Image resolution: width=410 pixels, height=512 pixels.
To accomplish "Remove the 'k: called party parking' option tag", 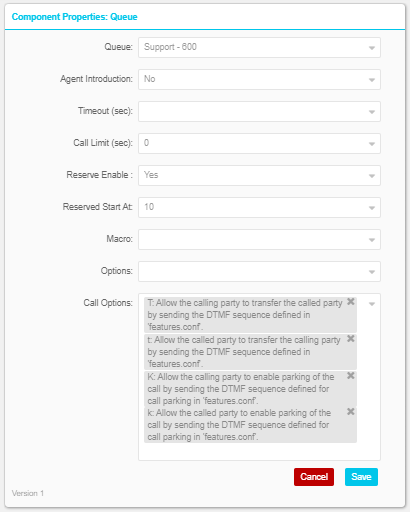I will (x=351, y=412).
